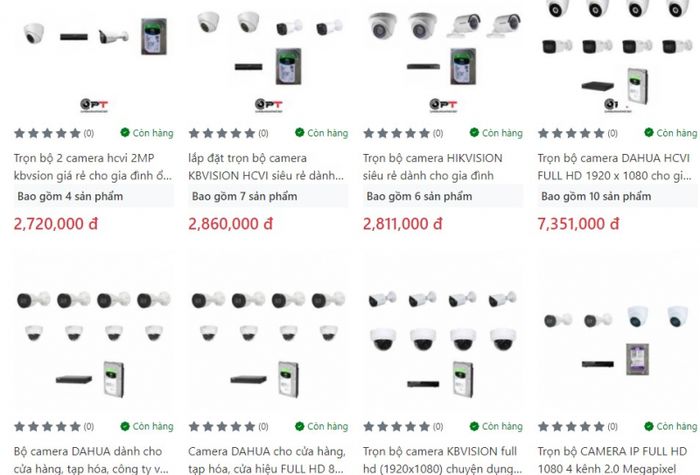Open the KBVISION HCVI siêu rẻ product image
The image size is (700, 475).
(268, 58)
